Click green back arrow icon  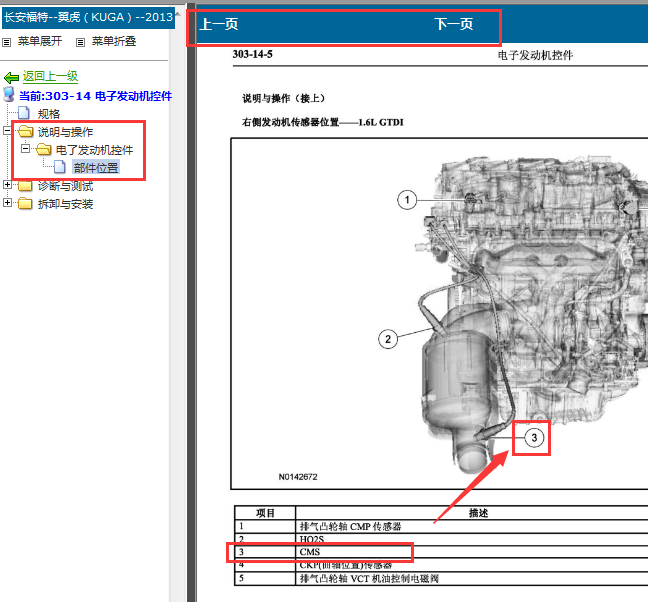(11, 77)
